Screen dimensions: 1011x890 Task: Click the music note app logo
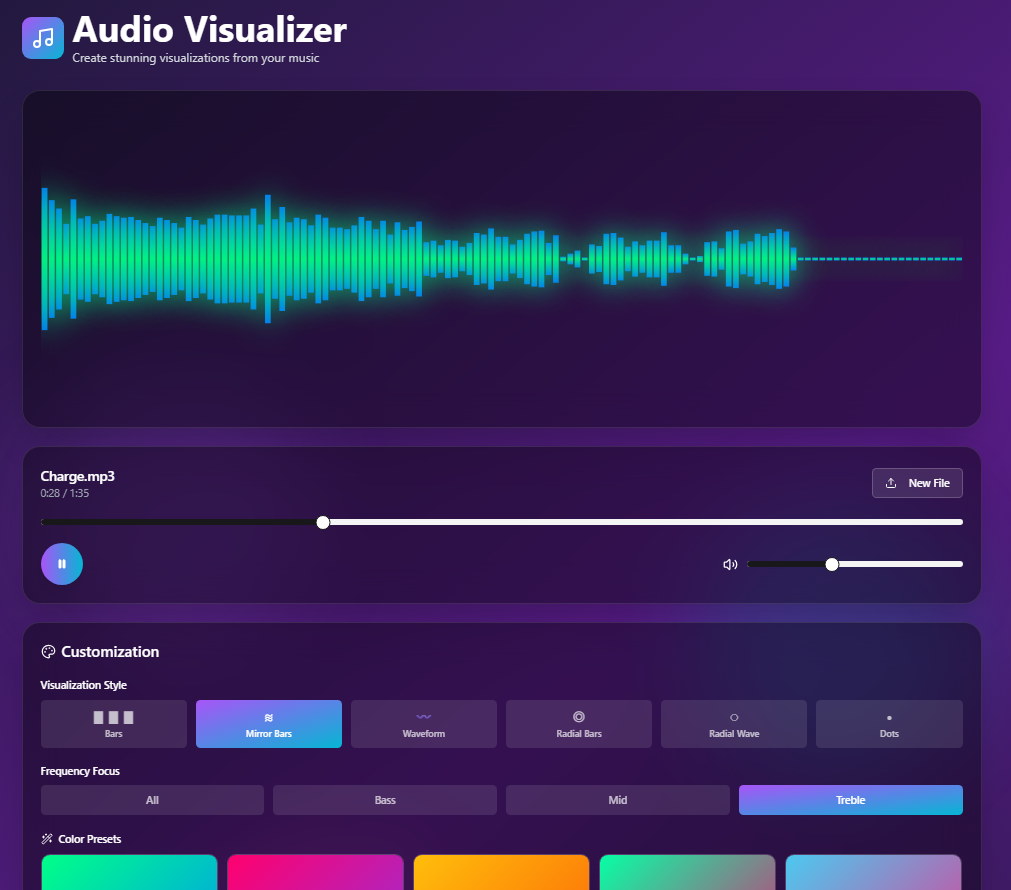point(43,37)
